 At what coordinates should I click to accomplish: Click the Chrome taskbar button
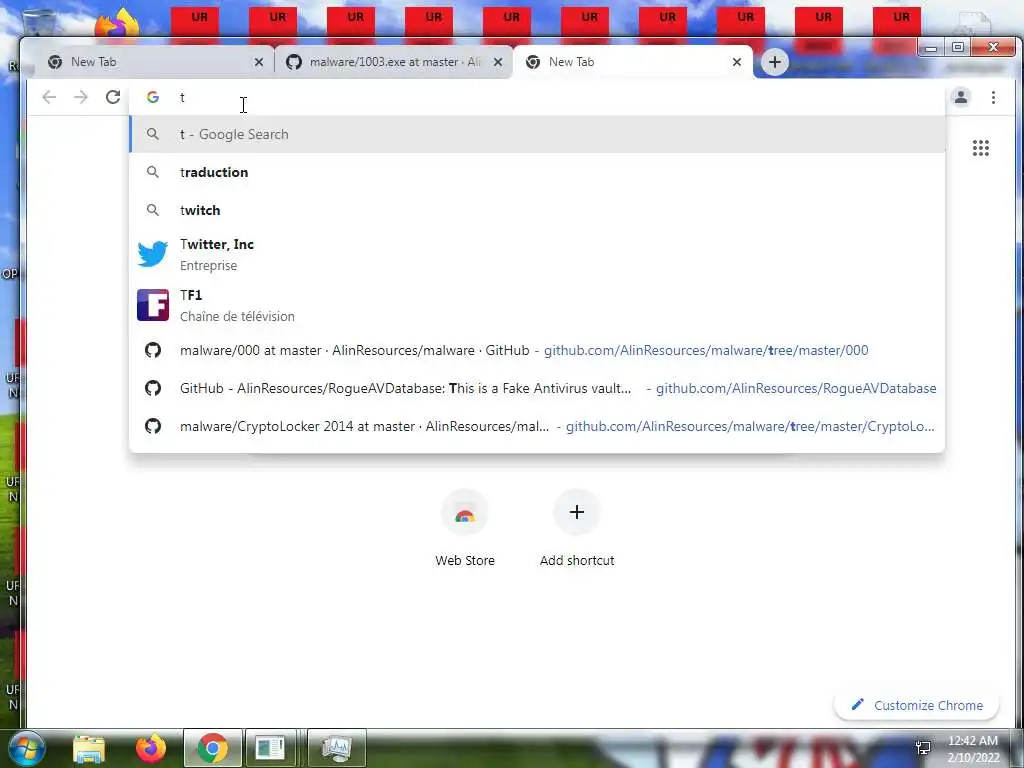[x=212, y=748]
